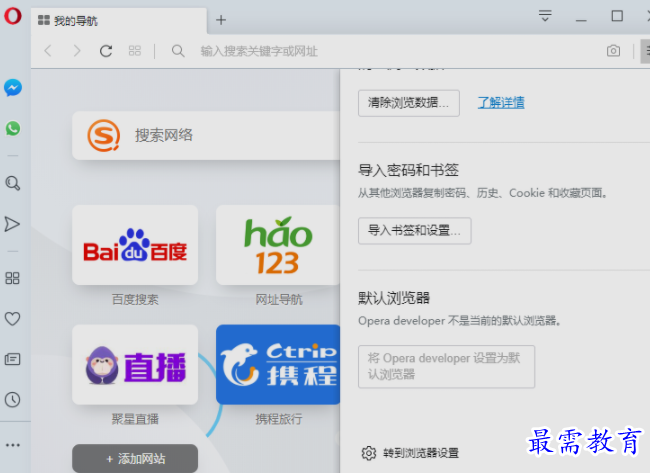Open history clock icon in sidebar
This screenshot has height=473, width=650.
[x=12, y=400]
